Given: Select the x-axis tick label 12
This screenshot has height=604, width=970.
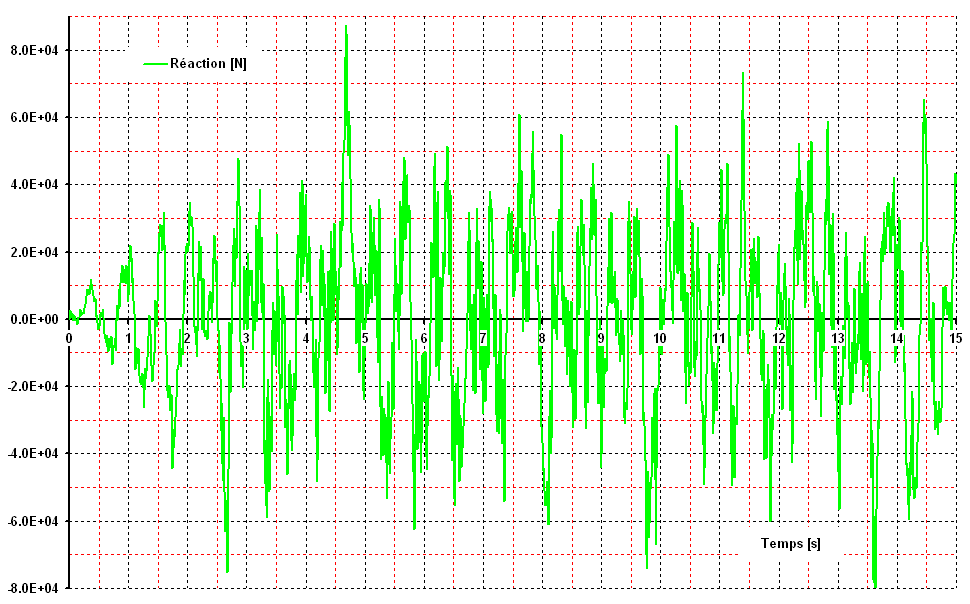Looking at the screenshot, I should pos(778,339).
